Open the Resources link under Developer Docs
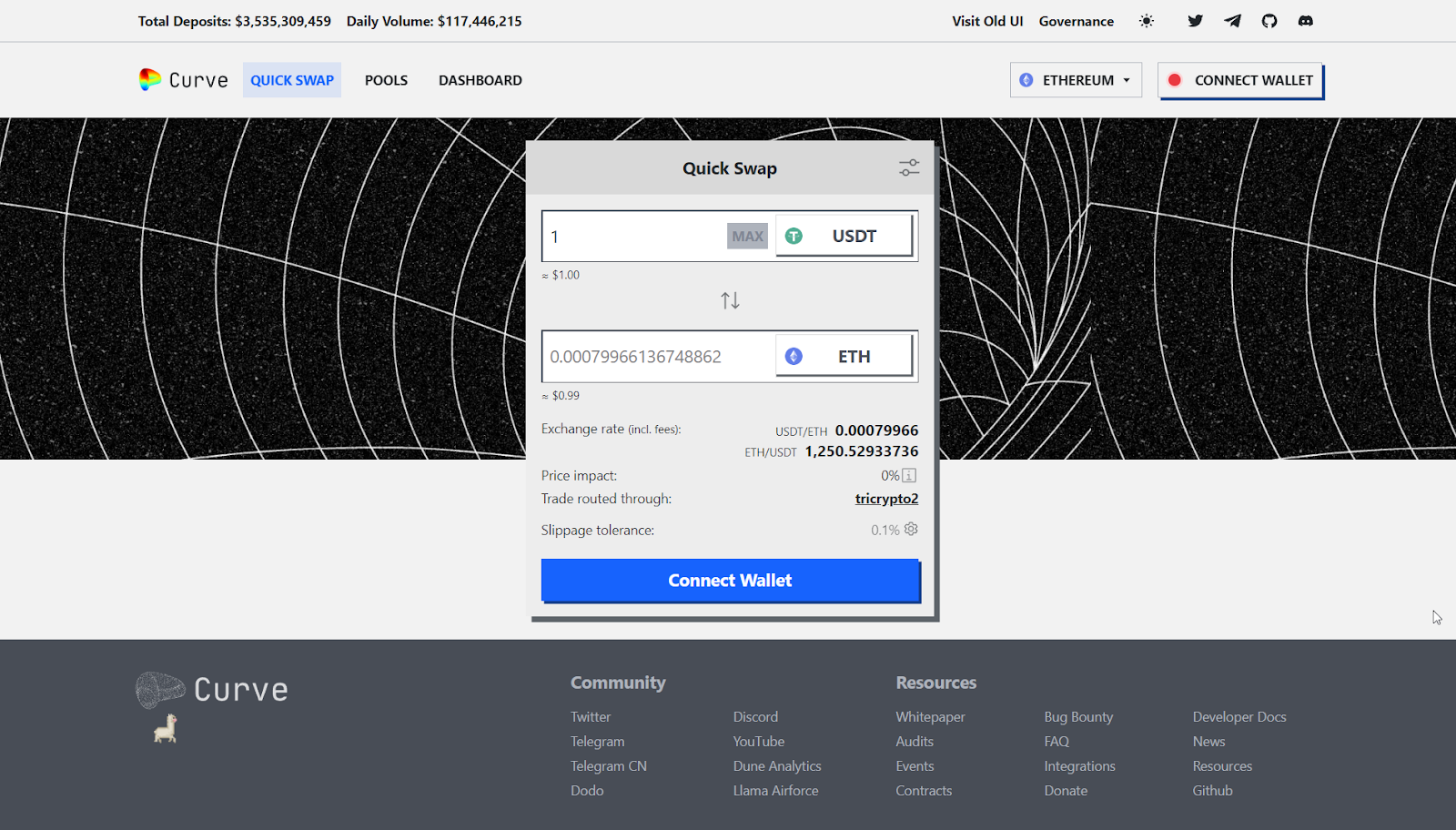Viewport: 1456px width, 830px height. (1222, 766)
